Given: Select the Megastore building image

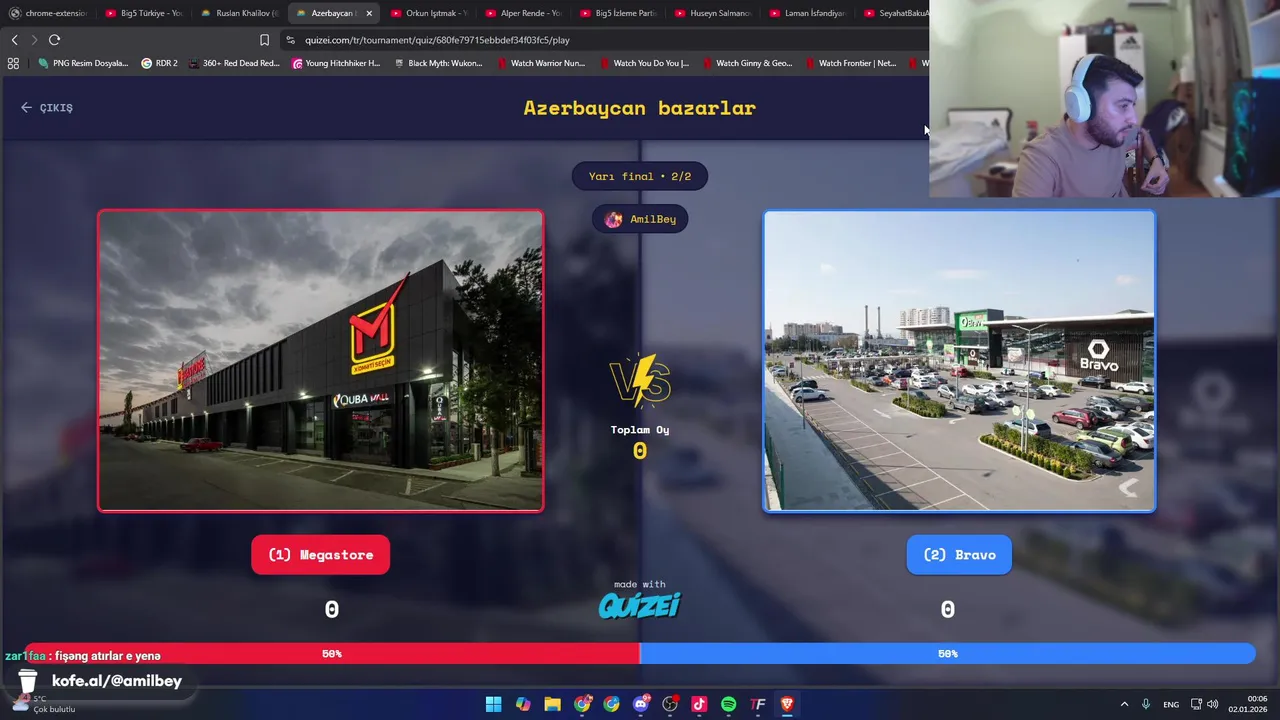Looking at the screenshot, I should tap(320, 361).
